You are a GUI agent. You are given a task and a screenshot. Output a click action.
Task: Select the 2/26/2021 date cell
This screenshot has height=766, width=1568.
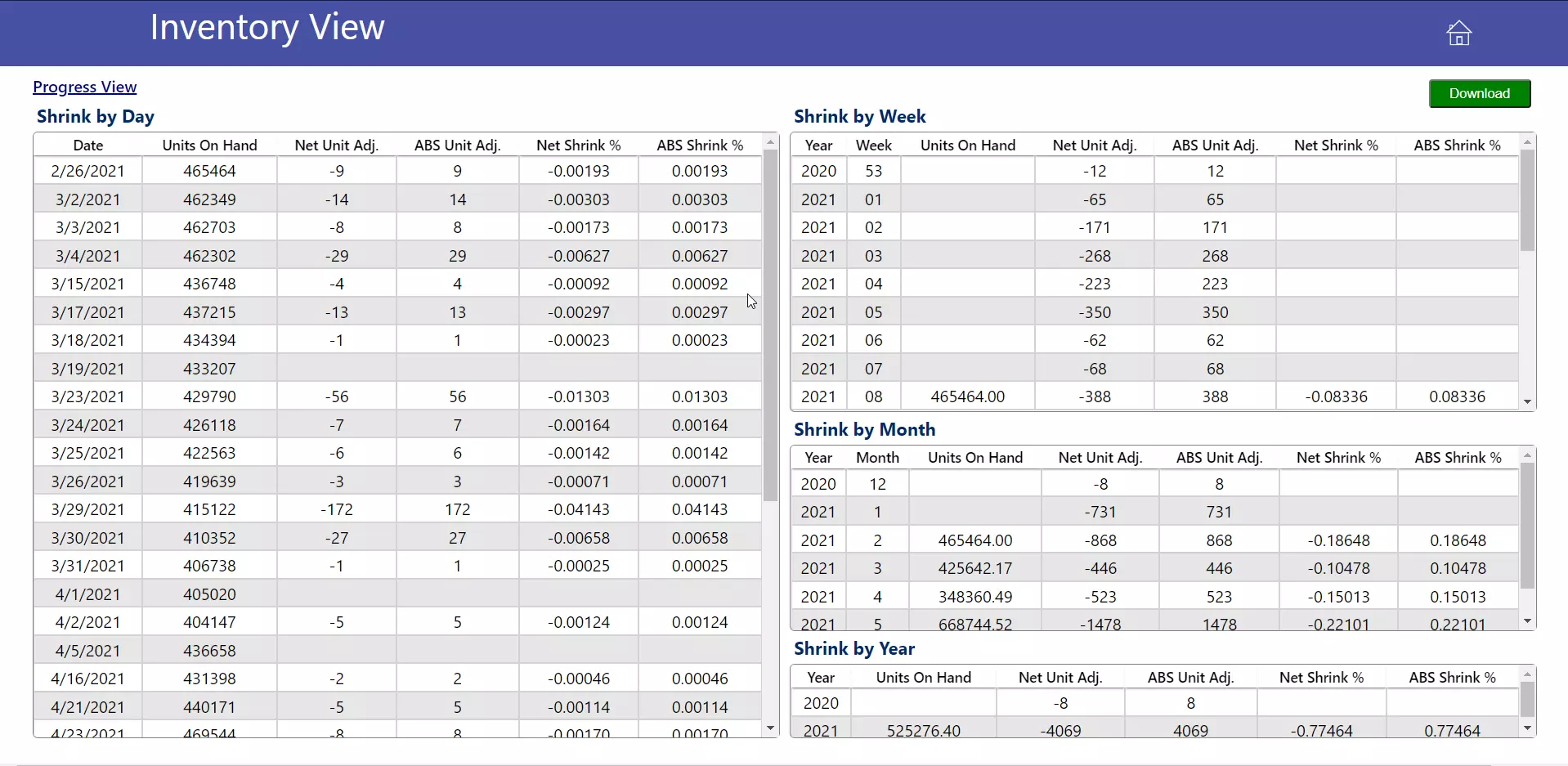pos(88,171)
